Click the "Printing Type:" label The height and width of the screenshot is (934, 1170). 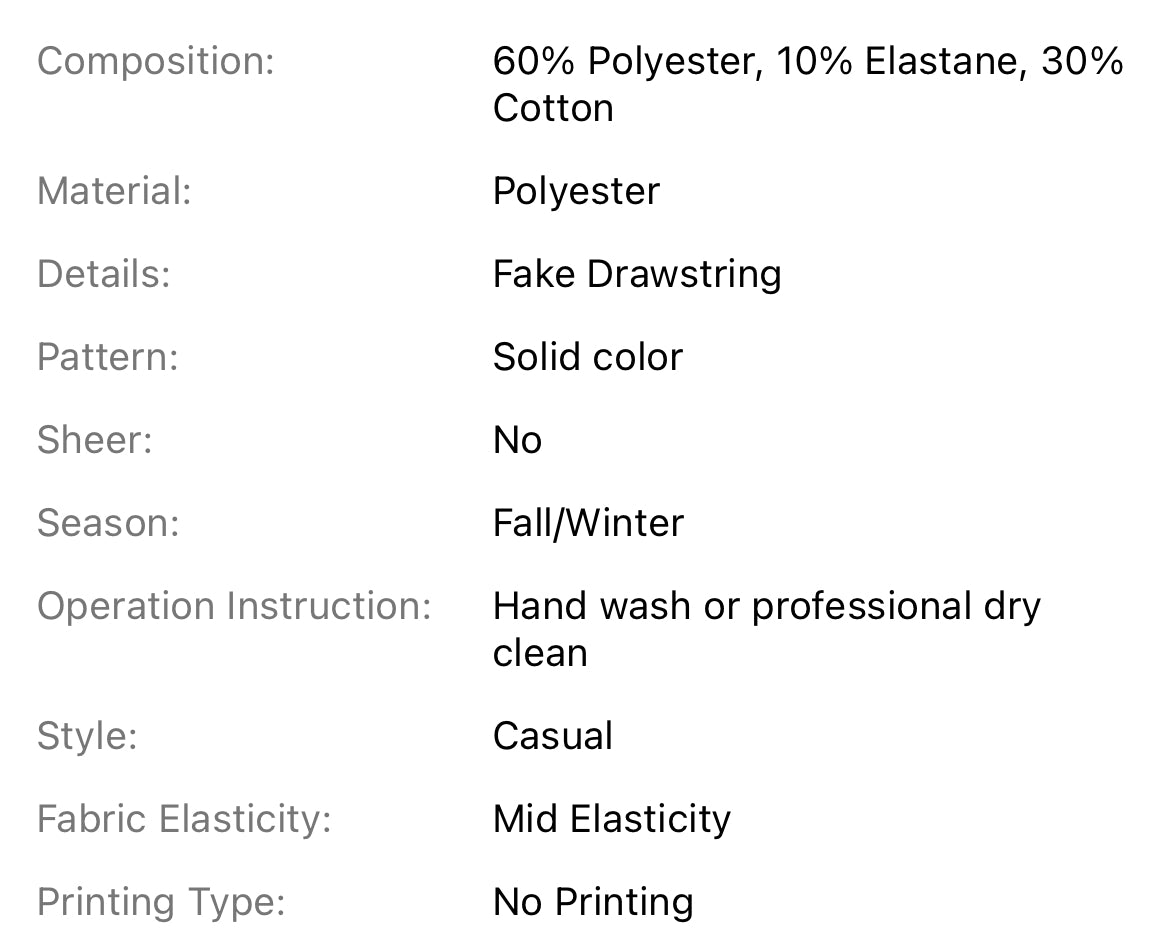point(161,902)
